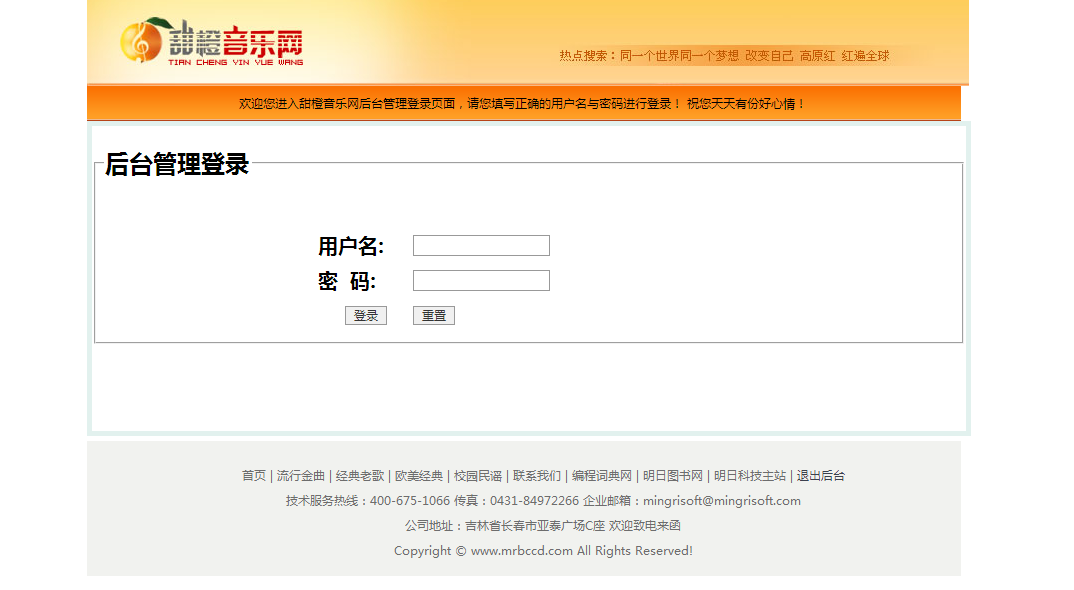Click the 用户名: label

351,246
